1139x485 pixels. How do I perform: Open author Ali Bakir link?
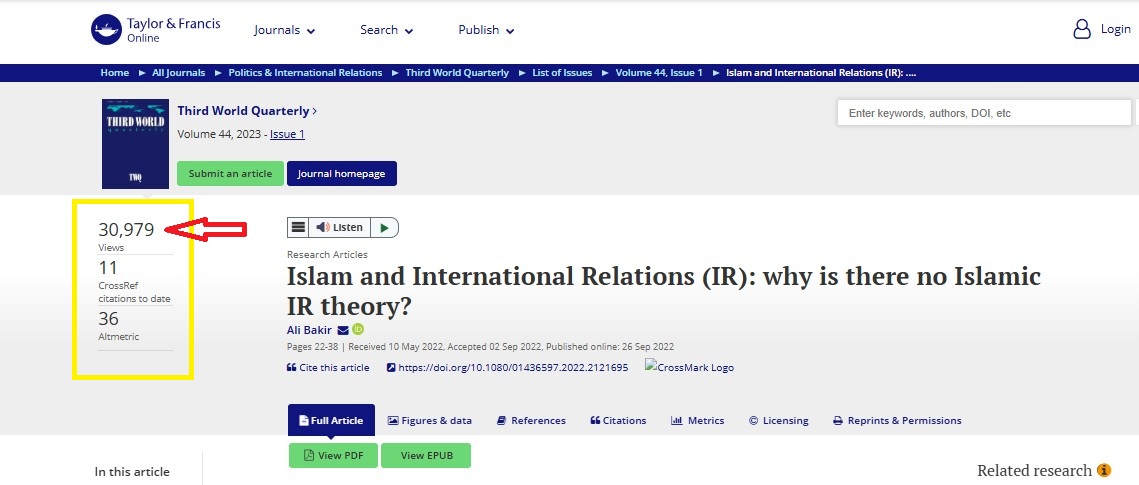(x=309, y=330)
